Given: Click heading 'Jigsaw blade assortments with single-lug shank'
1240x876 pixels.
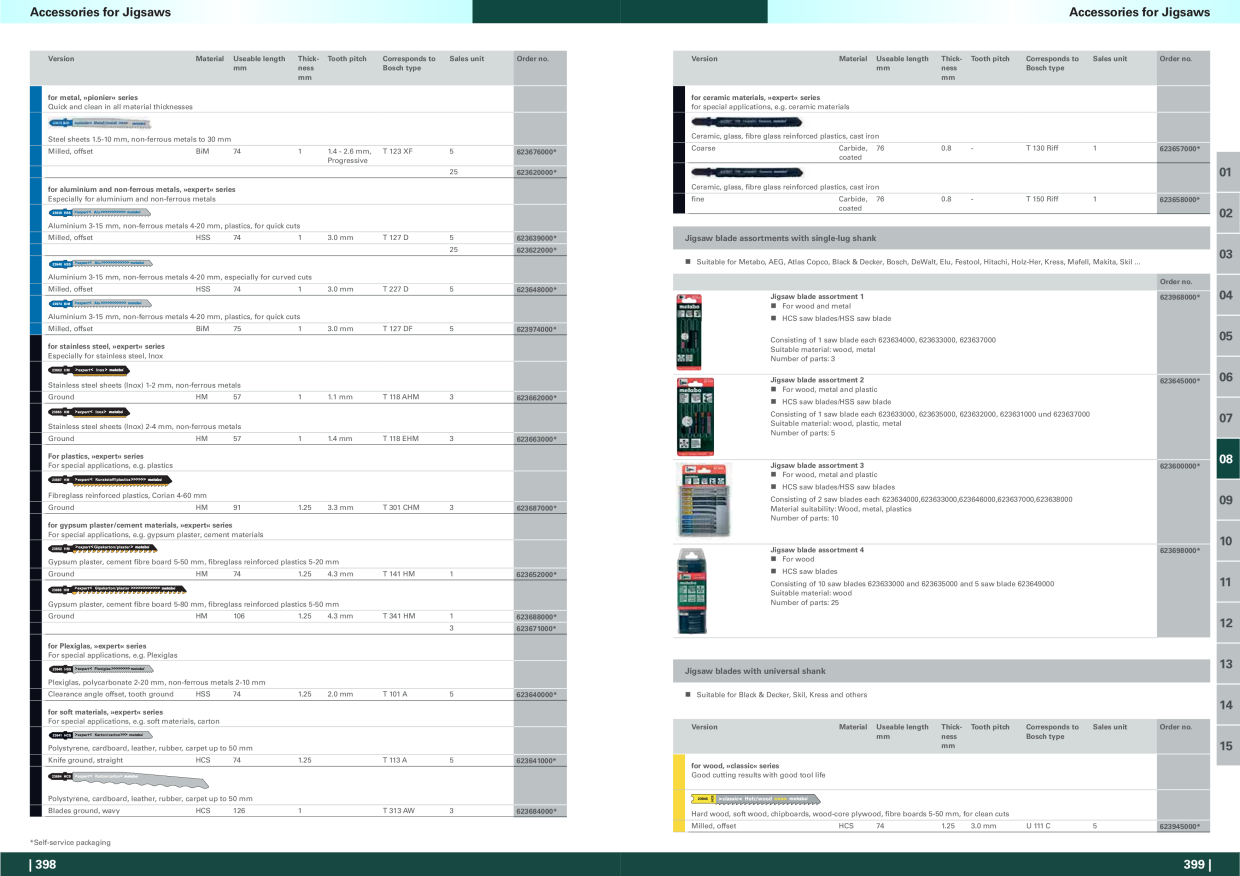Looking at the screenshot, I should (780, 240).
